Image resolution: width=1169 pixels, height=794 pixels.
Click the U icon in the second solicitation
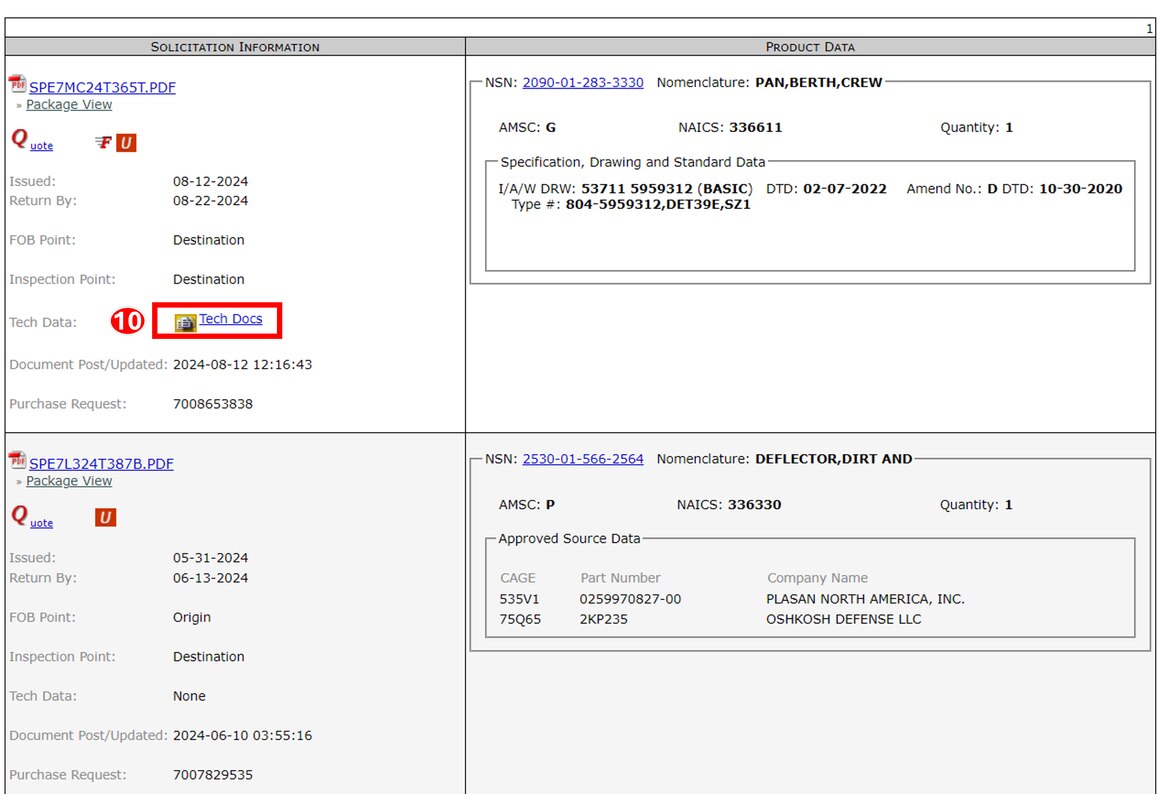105,518
